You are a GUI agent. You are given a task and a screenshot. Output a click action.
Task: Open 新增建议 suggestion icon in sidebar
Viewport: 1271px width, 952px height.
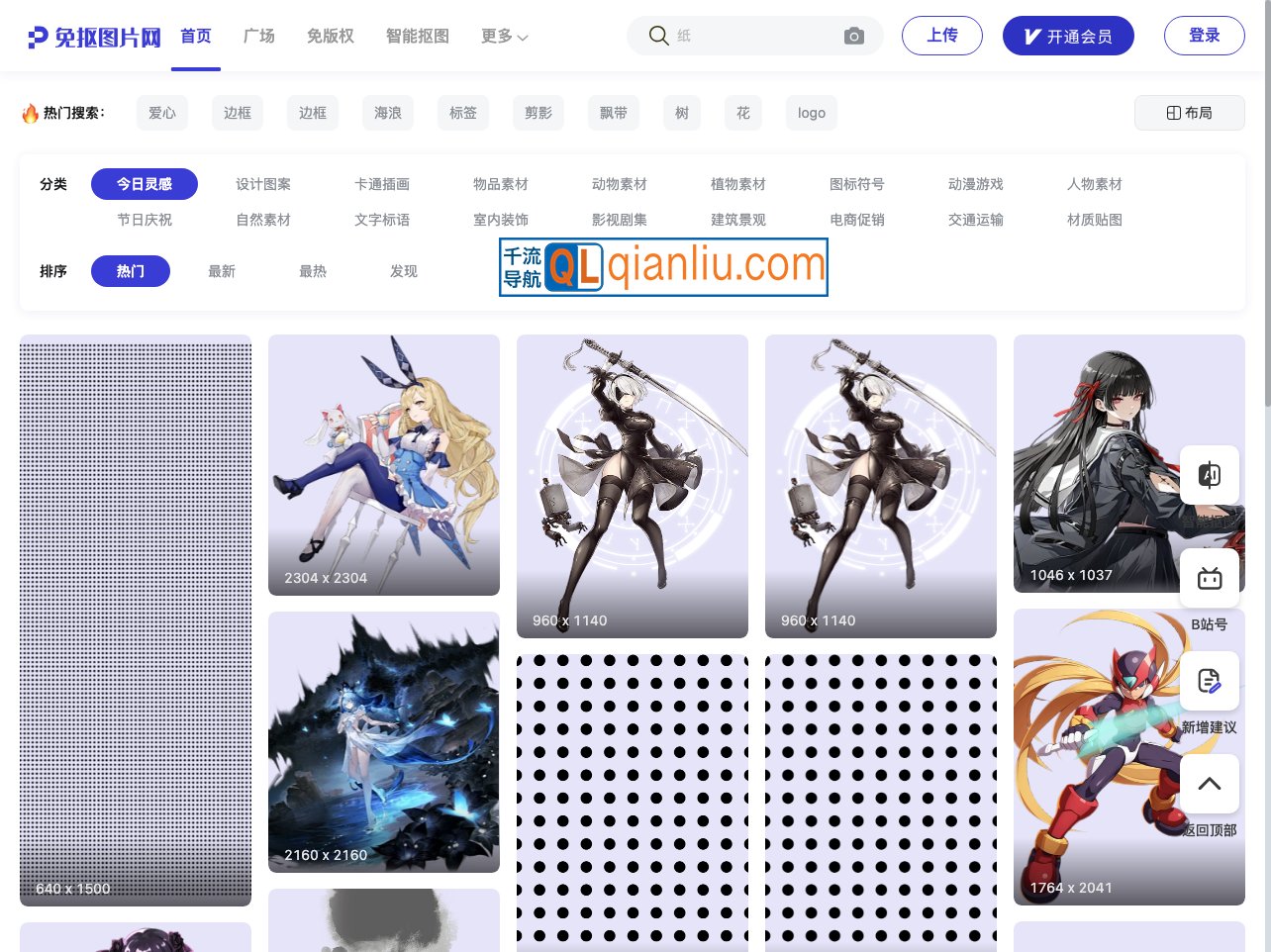point(1210,681)
